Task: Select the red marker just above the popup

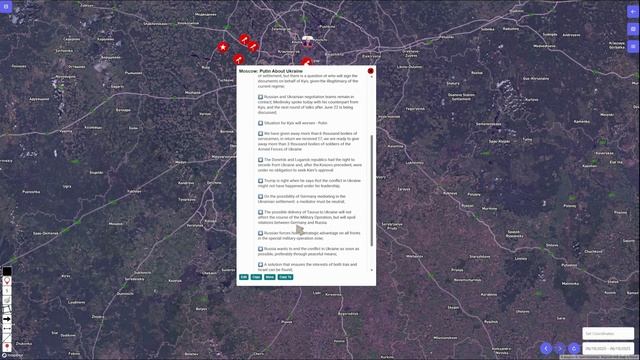Action: [307, 62]
